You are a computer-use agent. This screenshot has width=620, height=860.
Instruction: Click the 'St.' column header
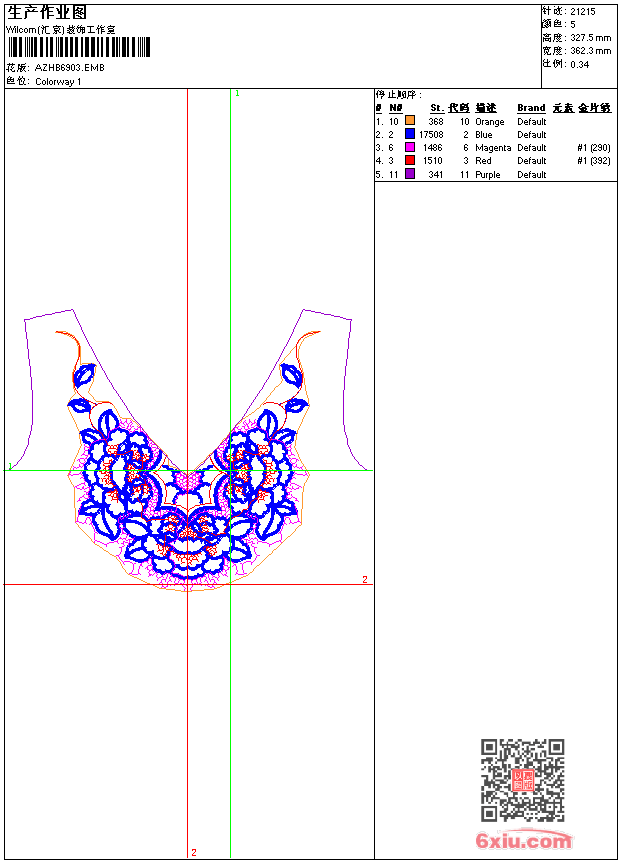click(437, 108)
